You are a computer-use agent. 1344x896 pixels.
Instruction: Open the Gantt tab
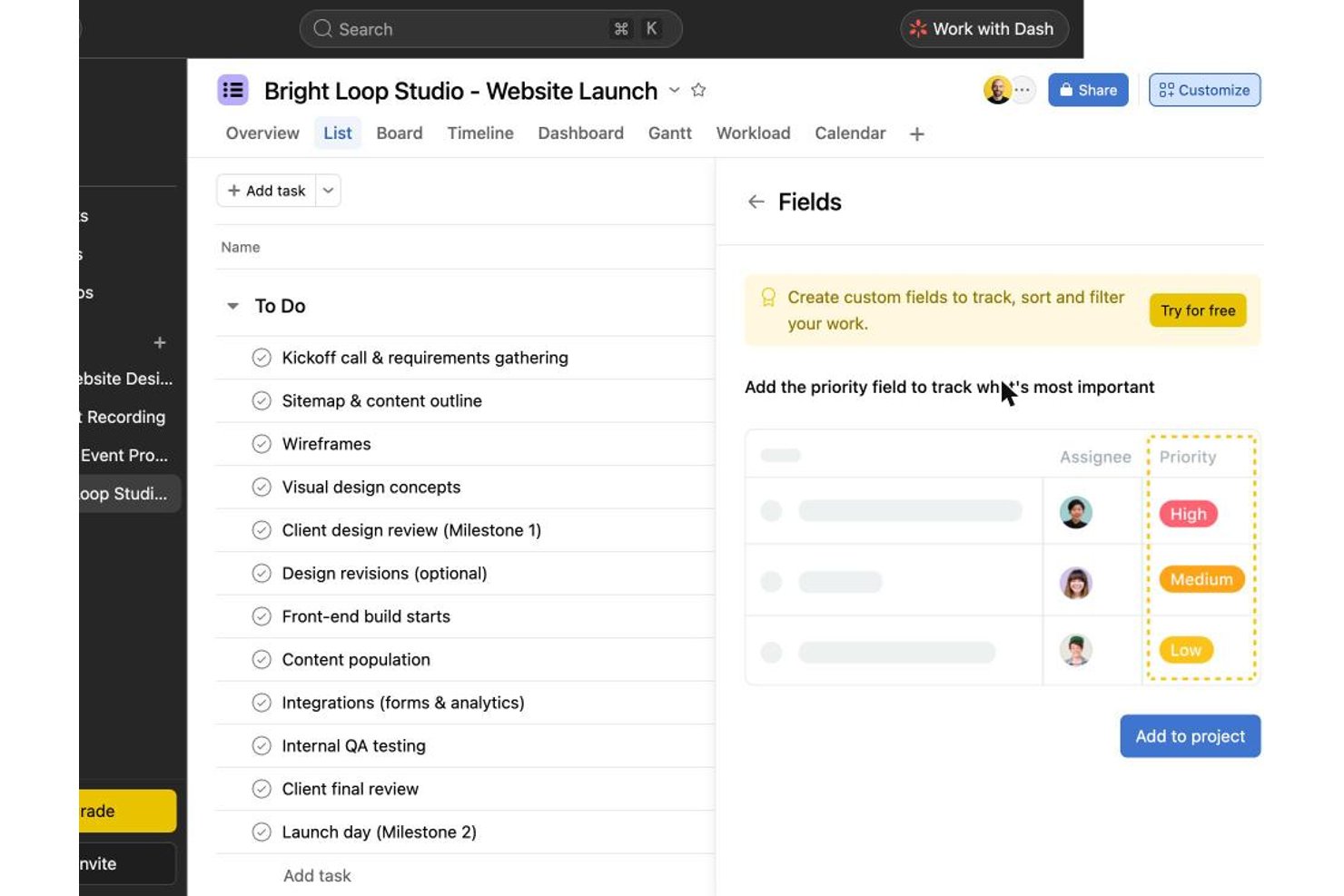pyautogui.click(x=670, y=133)
